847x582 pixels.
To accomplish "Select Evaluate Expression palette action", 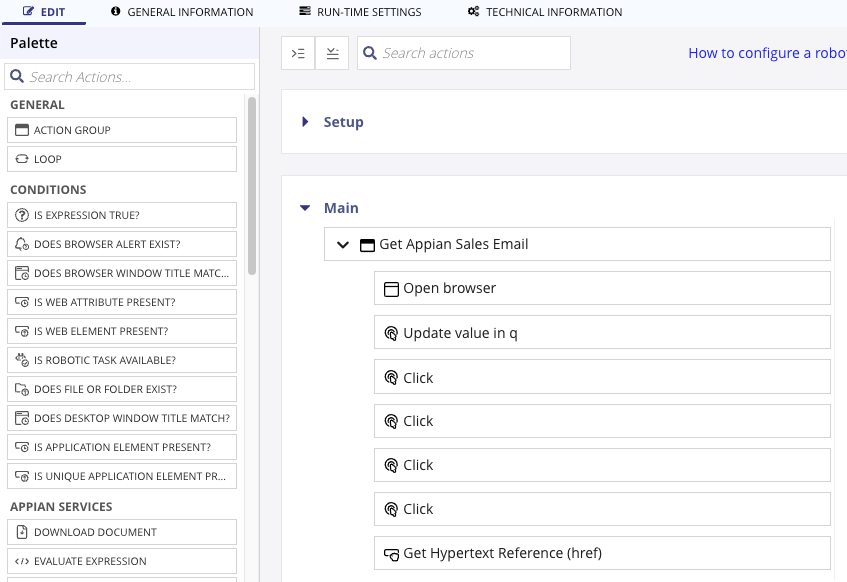I will point(121,561).
